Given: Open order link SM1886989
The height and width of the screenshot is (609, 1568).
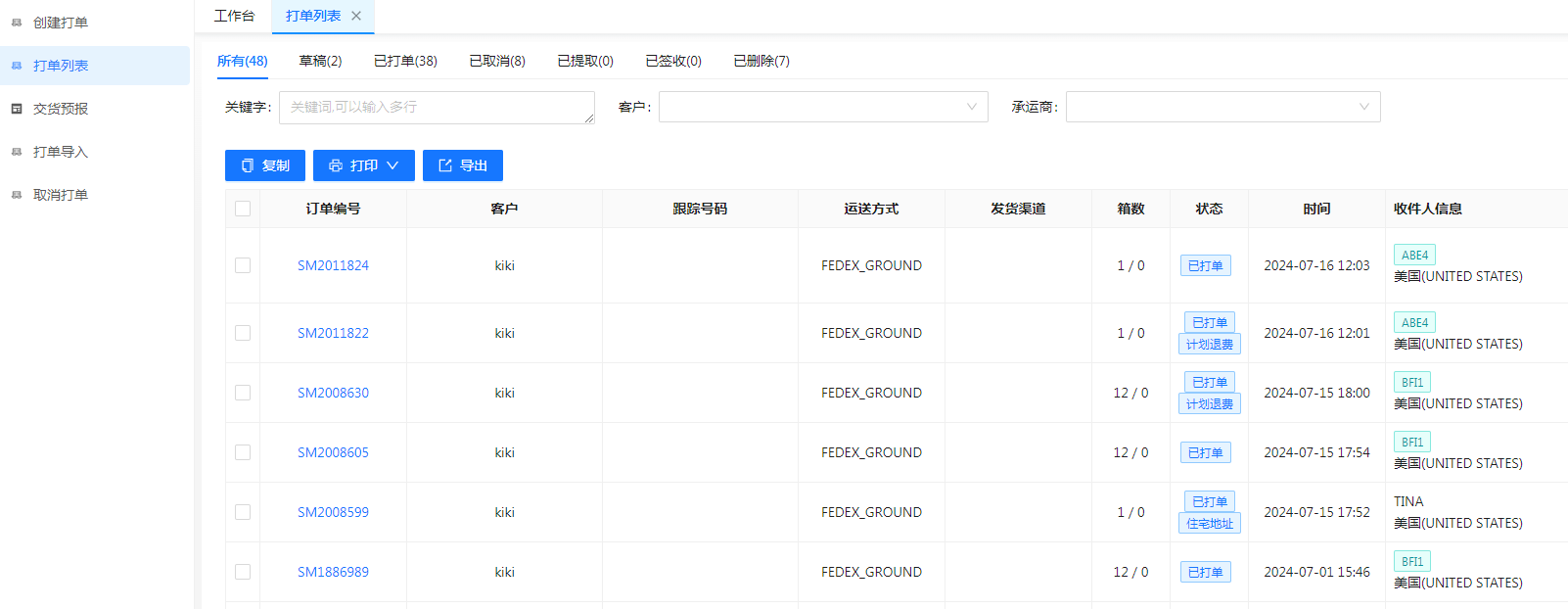Looking at the screenshot, I should tap(333, 572).
